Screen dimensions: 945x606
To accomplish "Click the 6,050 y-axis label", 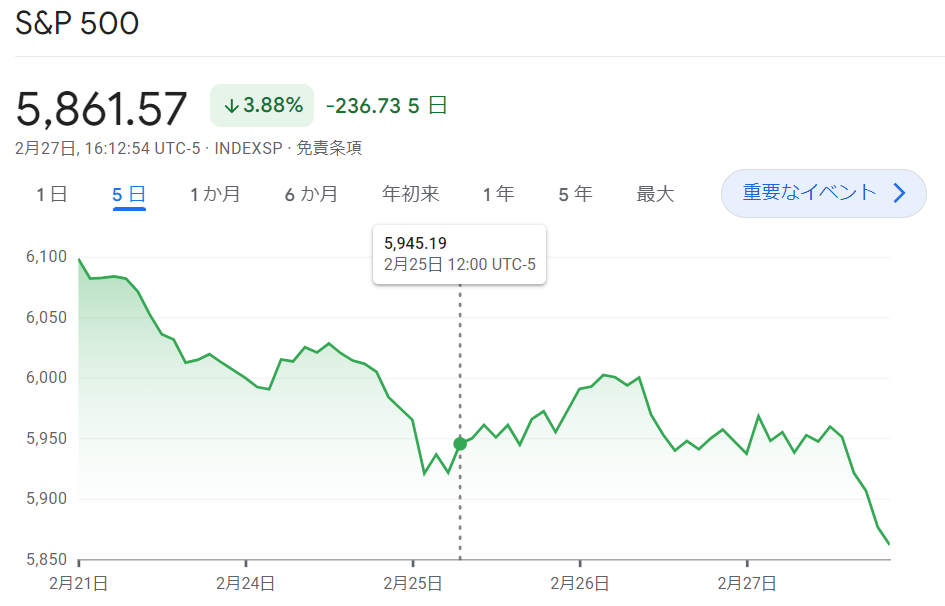I will click(x=46, y=317).
